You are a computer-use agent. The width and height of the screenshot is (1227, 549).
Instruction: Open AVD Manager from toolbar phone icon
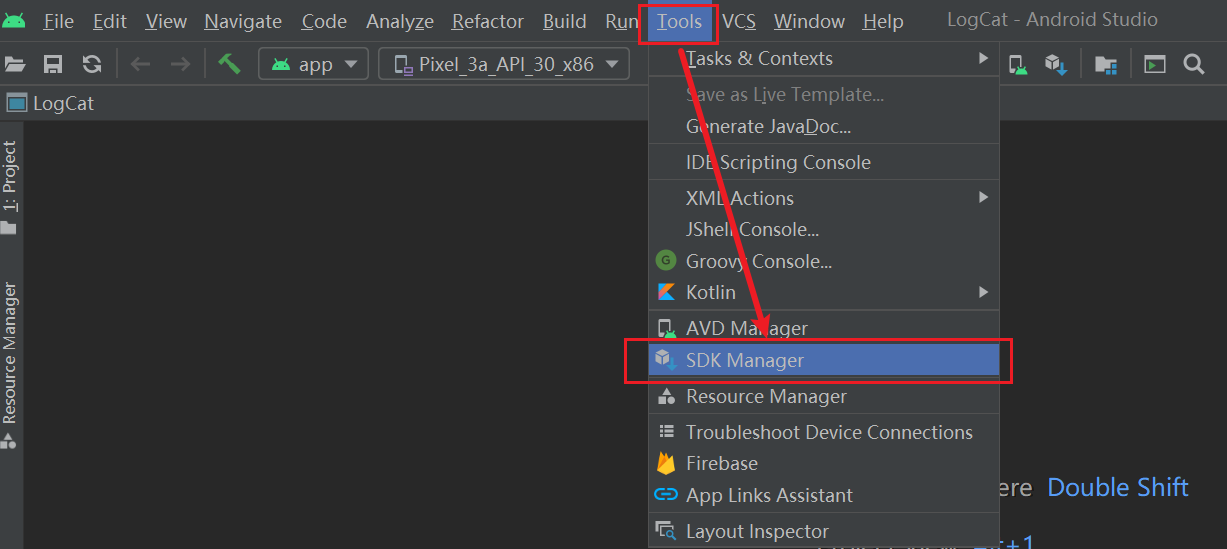1018,65
